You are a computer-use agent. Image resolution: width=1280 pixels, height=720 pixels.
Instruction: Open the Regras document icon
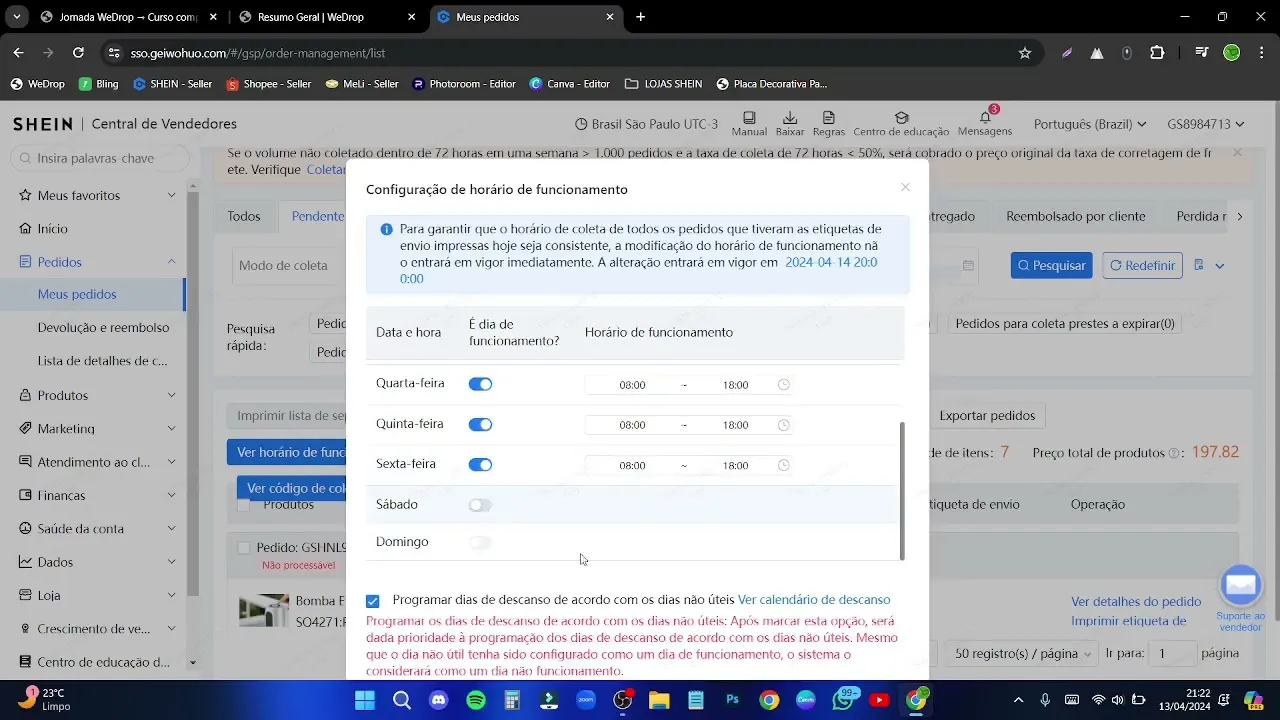coord(828,118)
